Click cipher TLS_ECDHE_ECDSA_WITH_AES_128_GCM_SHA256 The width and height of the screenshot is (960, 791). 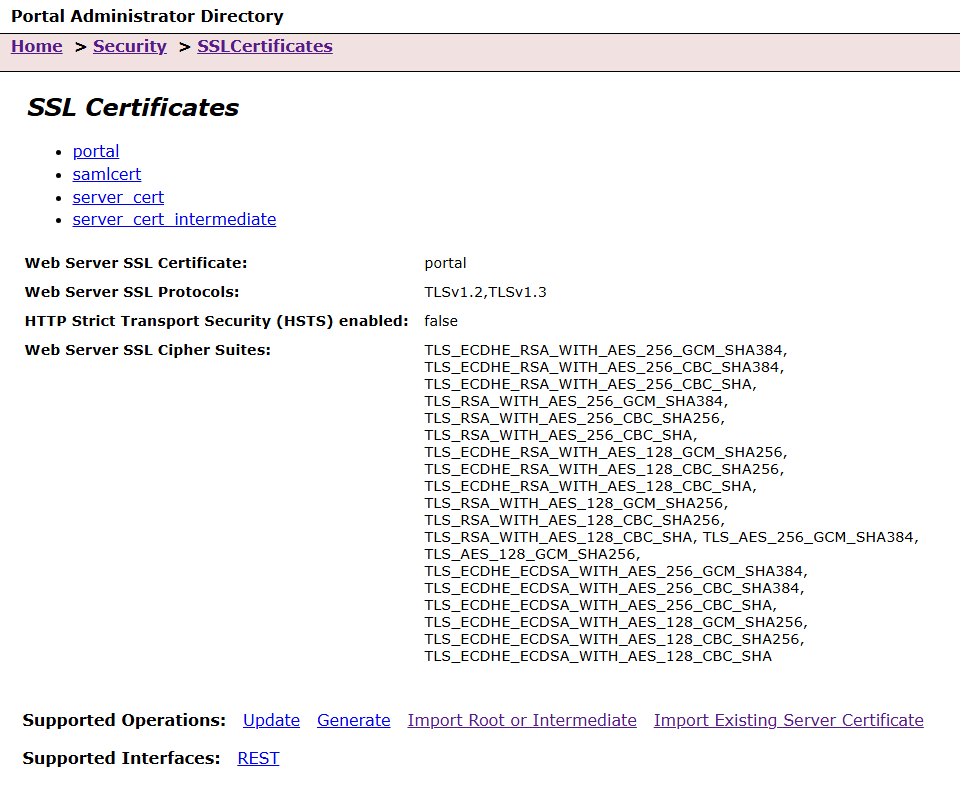pos(614,622)
